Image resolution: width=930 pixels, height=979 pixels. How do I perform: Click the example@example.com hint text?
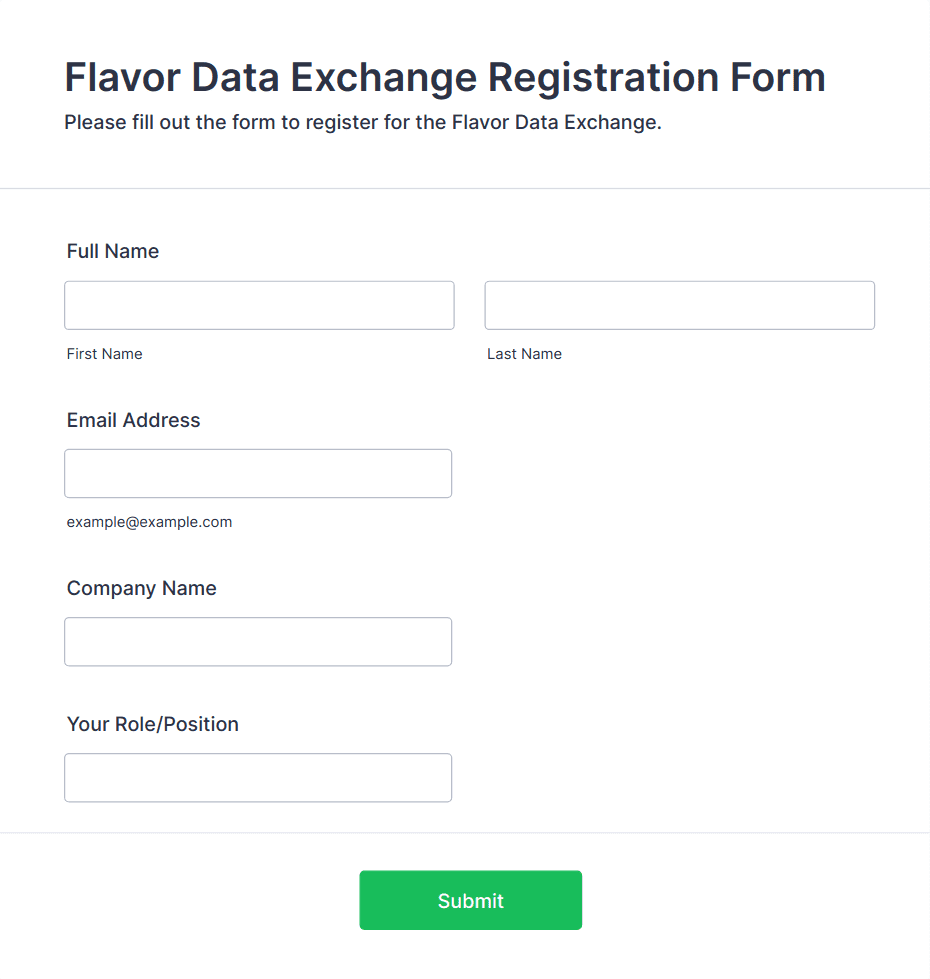149,522
